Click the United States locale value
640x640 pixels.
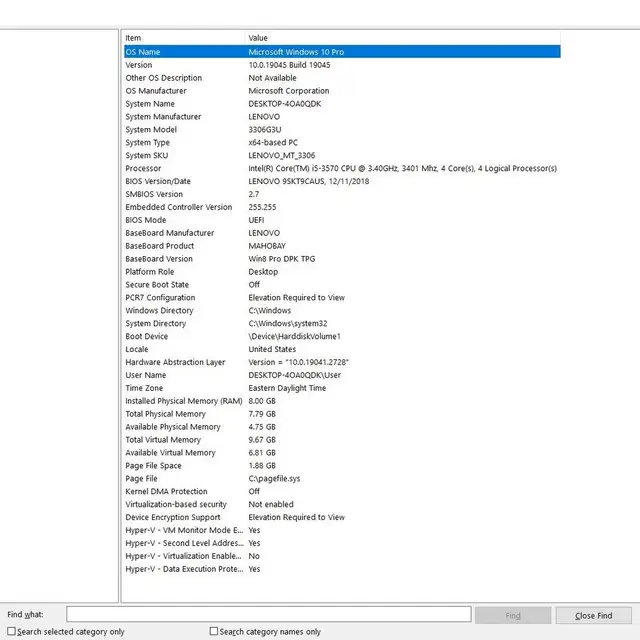tap(272, 349)
